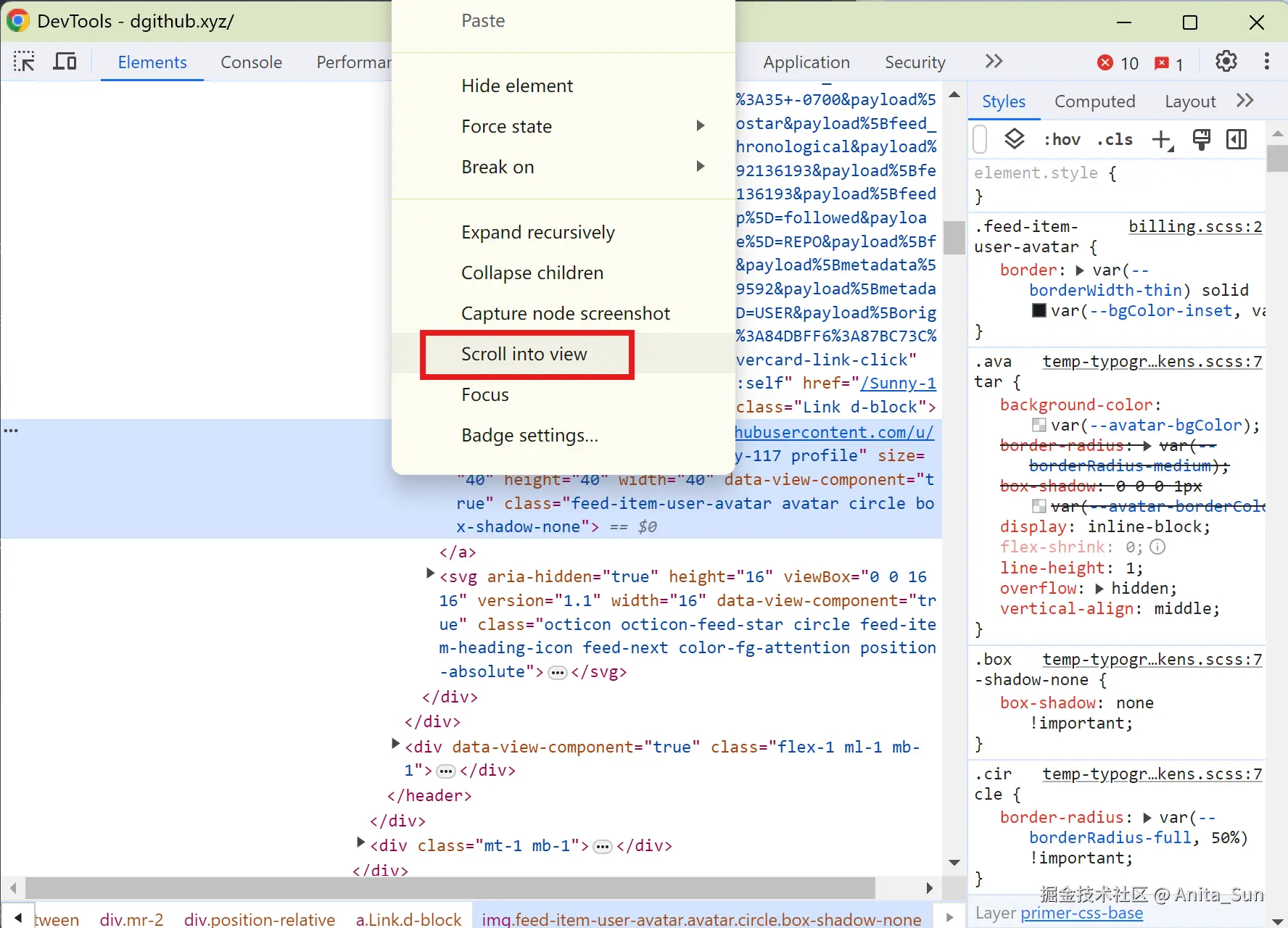This screenshot has width=1288, height=928.
Task: Activate the inspect element picker icon
Action: tap(24, 62)
